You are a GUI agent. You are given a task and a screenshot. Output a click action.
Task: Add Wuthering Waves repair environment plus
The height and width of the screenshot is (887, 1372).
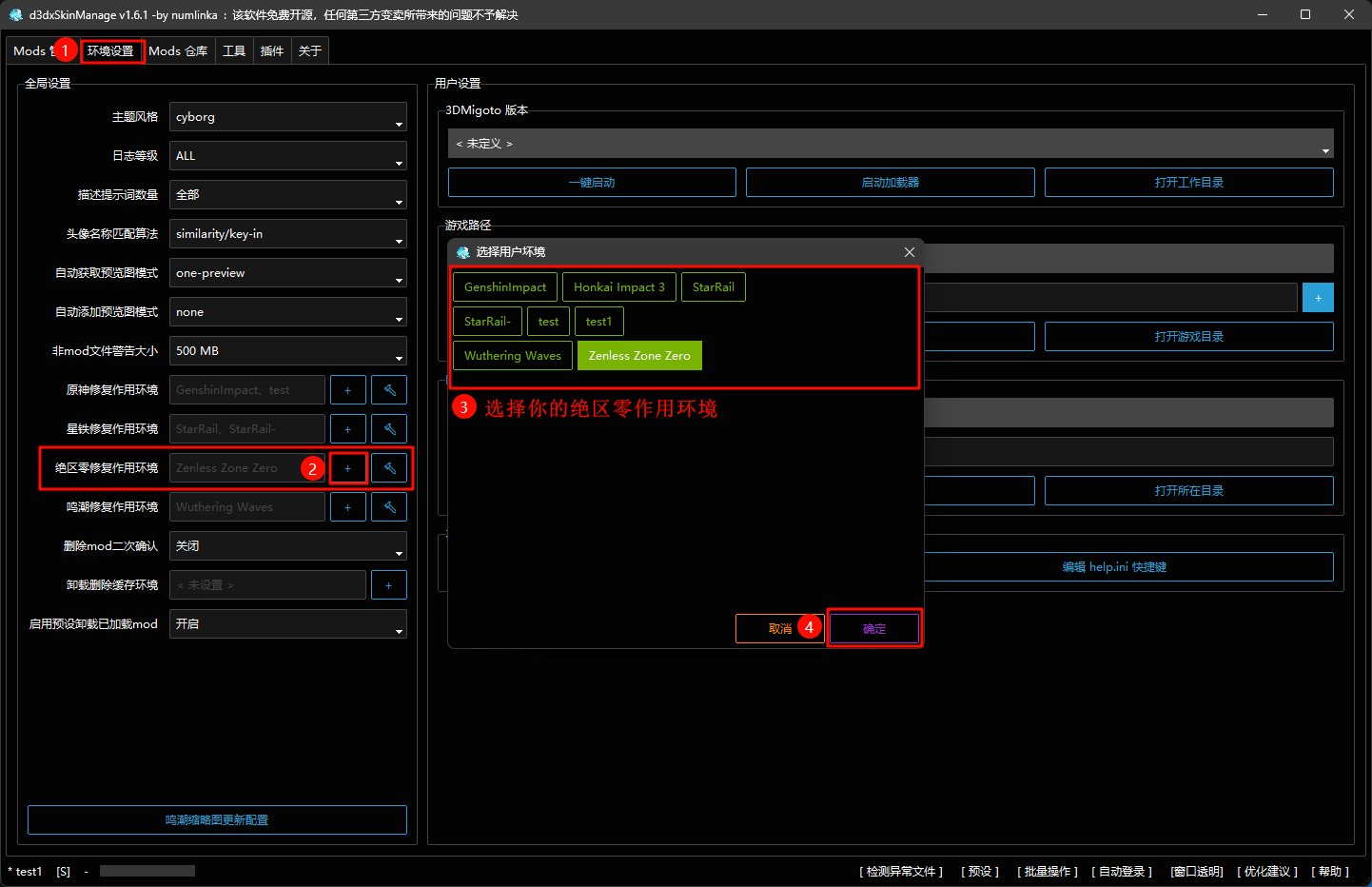347,507
